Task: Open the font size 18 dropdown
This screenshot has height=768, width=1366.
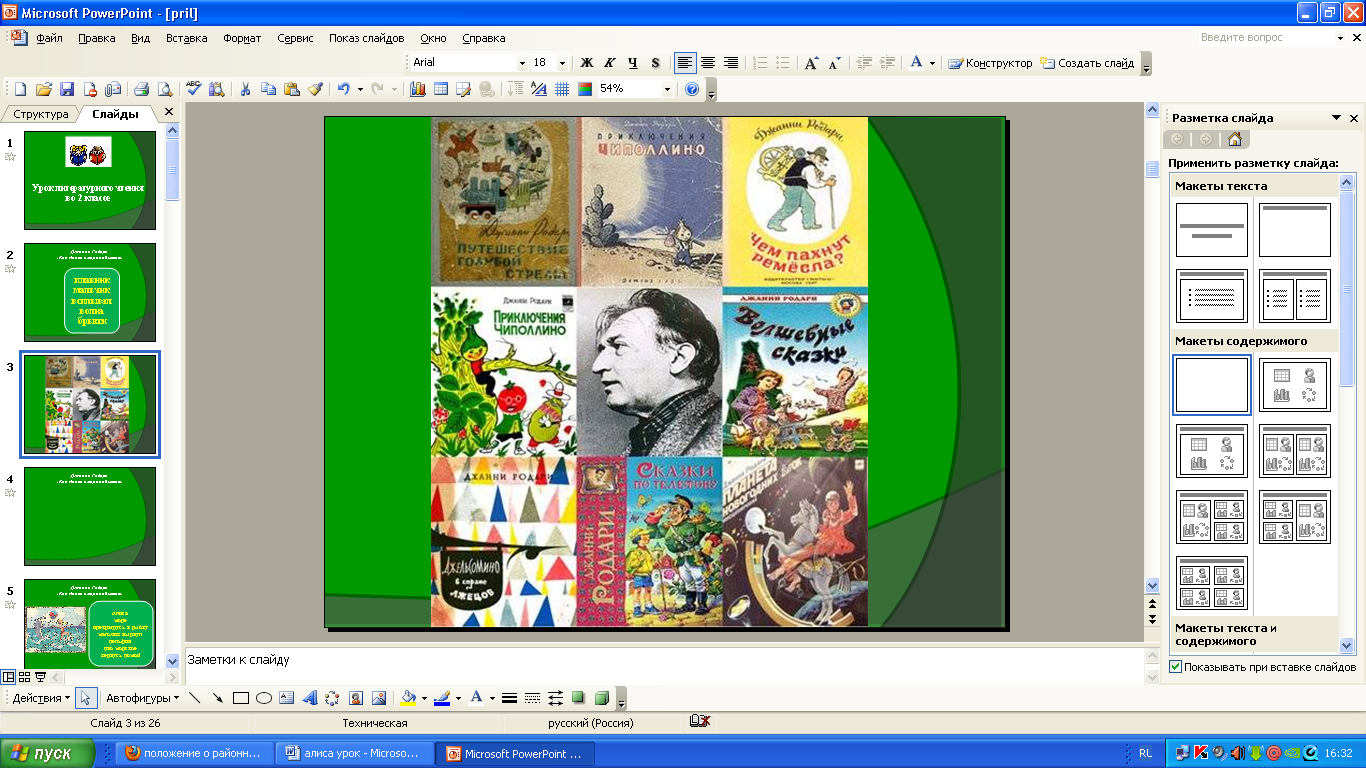Action: 563,63
